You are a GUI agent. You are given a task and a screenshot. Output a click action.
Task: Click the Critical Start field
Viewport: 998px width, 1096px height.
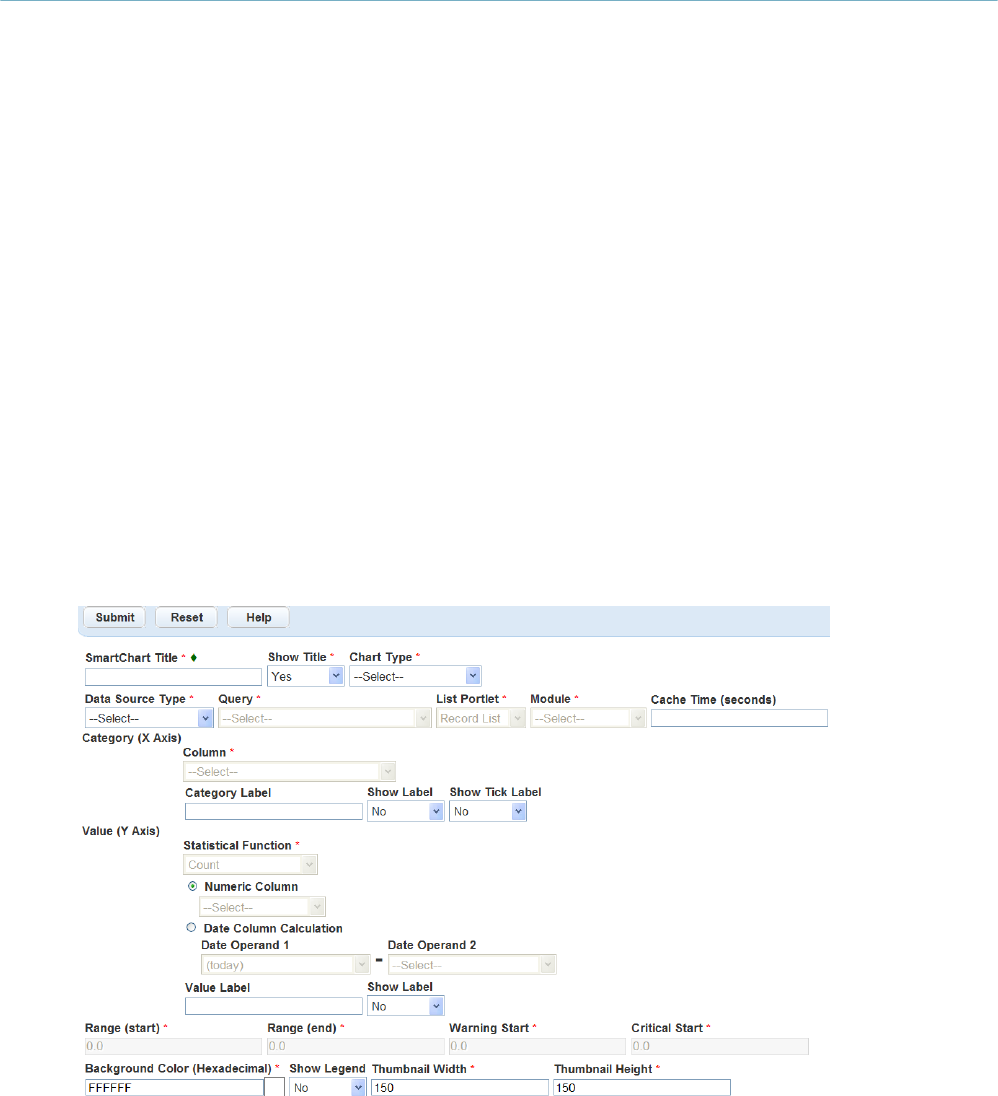[720, 1046]
